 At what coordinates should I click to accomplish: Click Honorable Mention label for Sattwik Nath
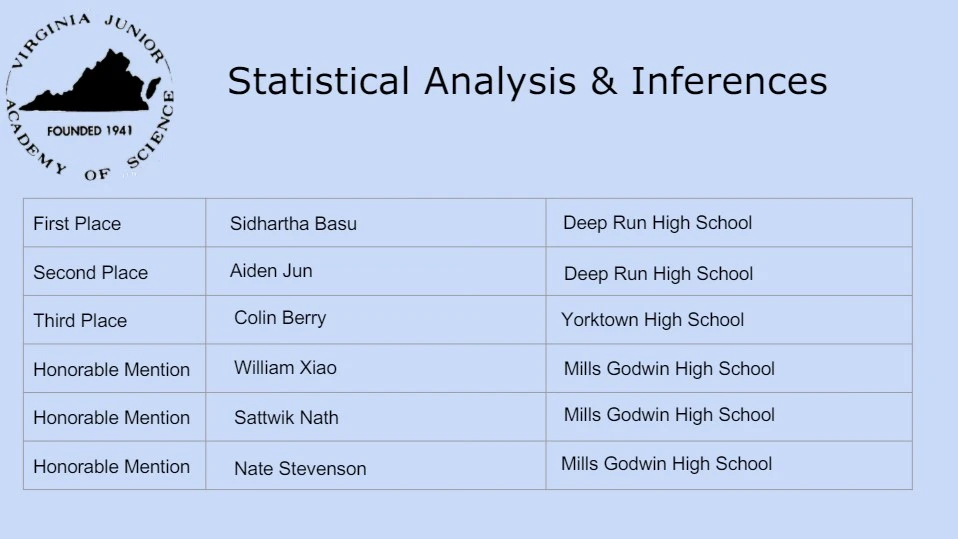111,418
